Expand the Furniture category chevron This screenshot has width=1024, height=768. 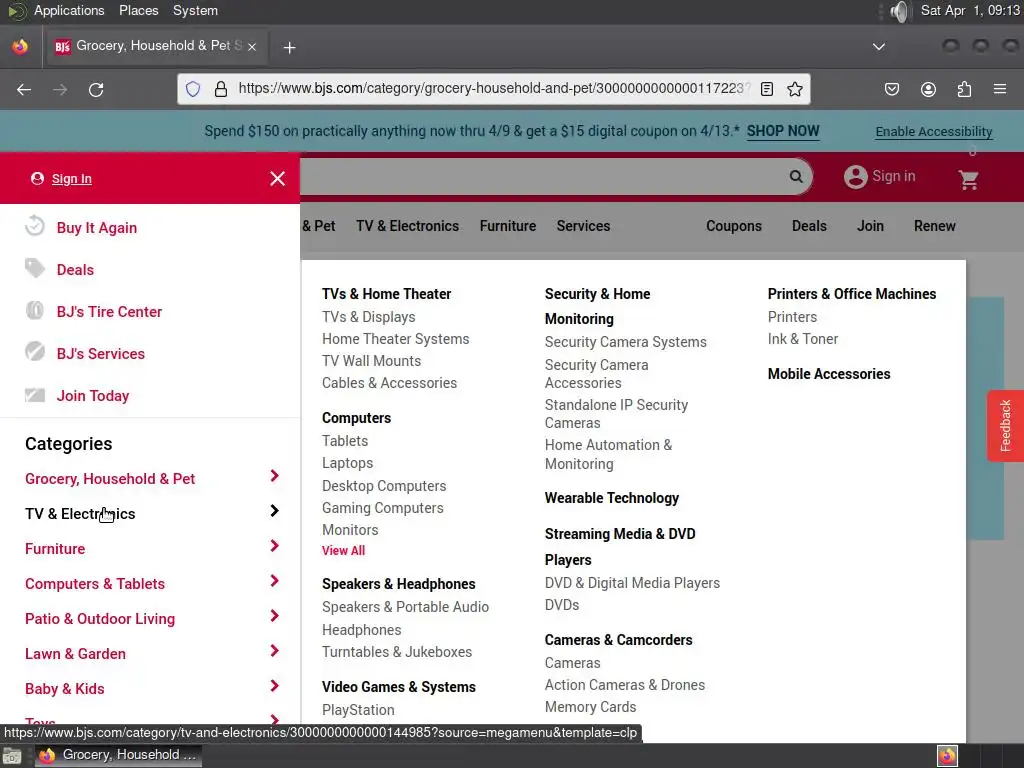274,546
